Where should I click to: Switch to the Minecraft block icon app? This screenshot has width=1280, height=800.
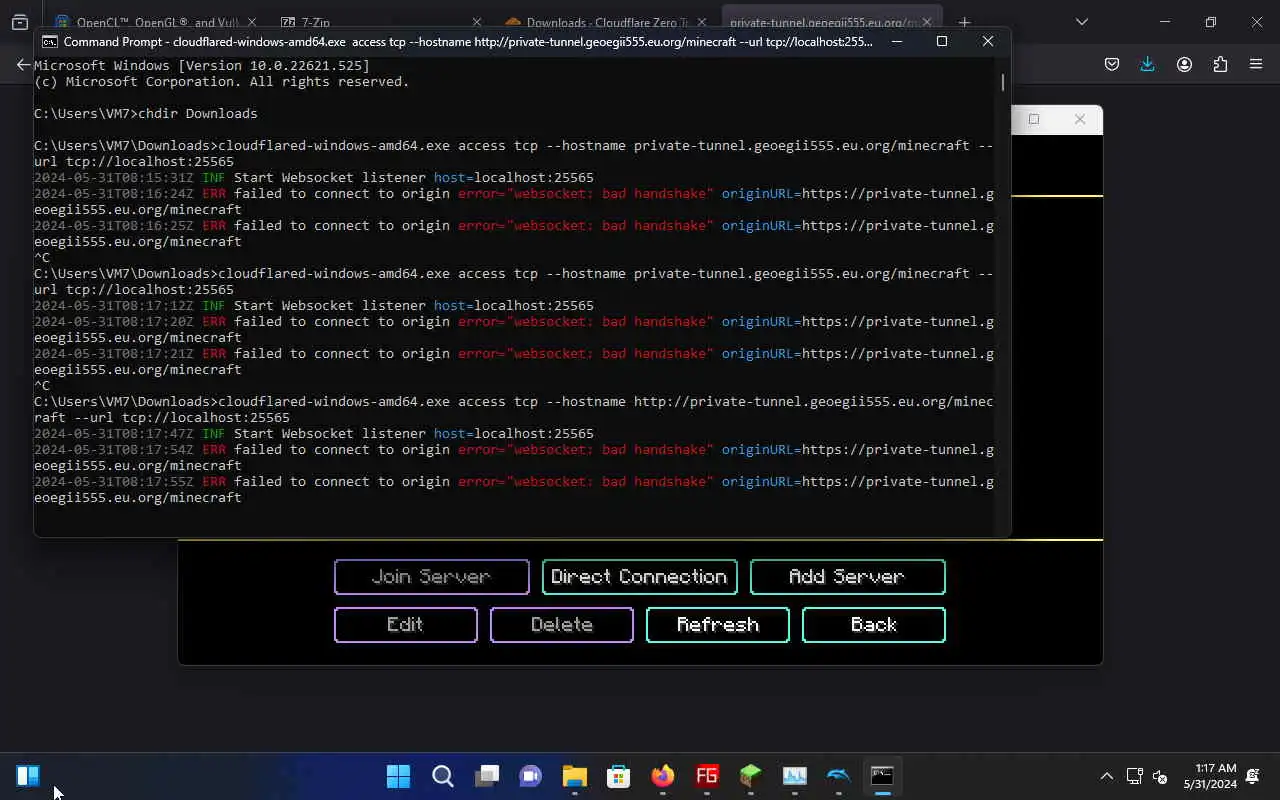click(x=750, y=776)
